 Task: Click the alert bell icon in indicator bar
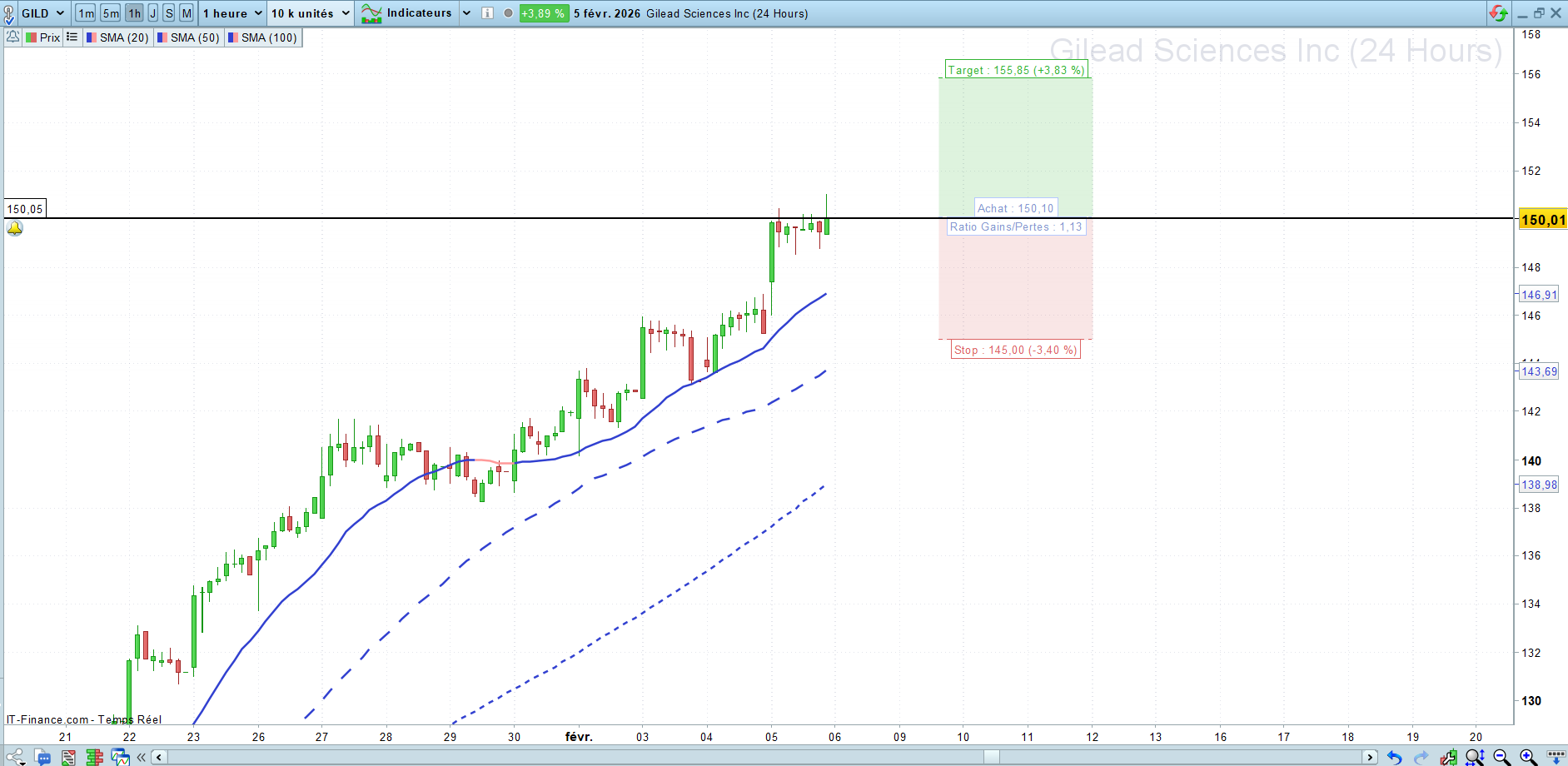coord(12,37)
